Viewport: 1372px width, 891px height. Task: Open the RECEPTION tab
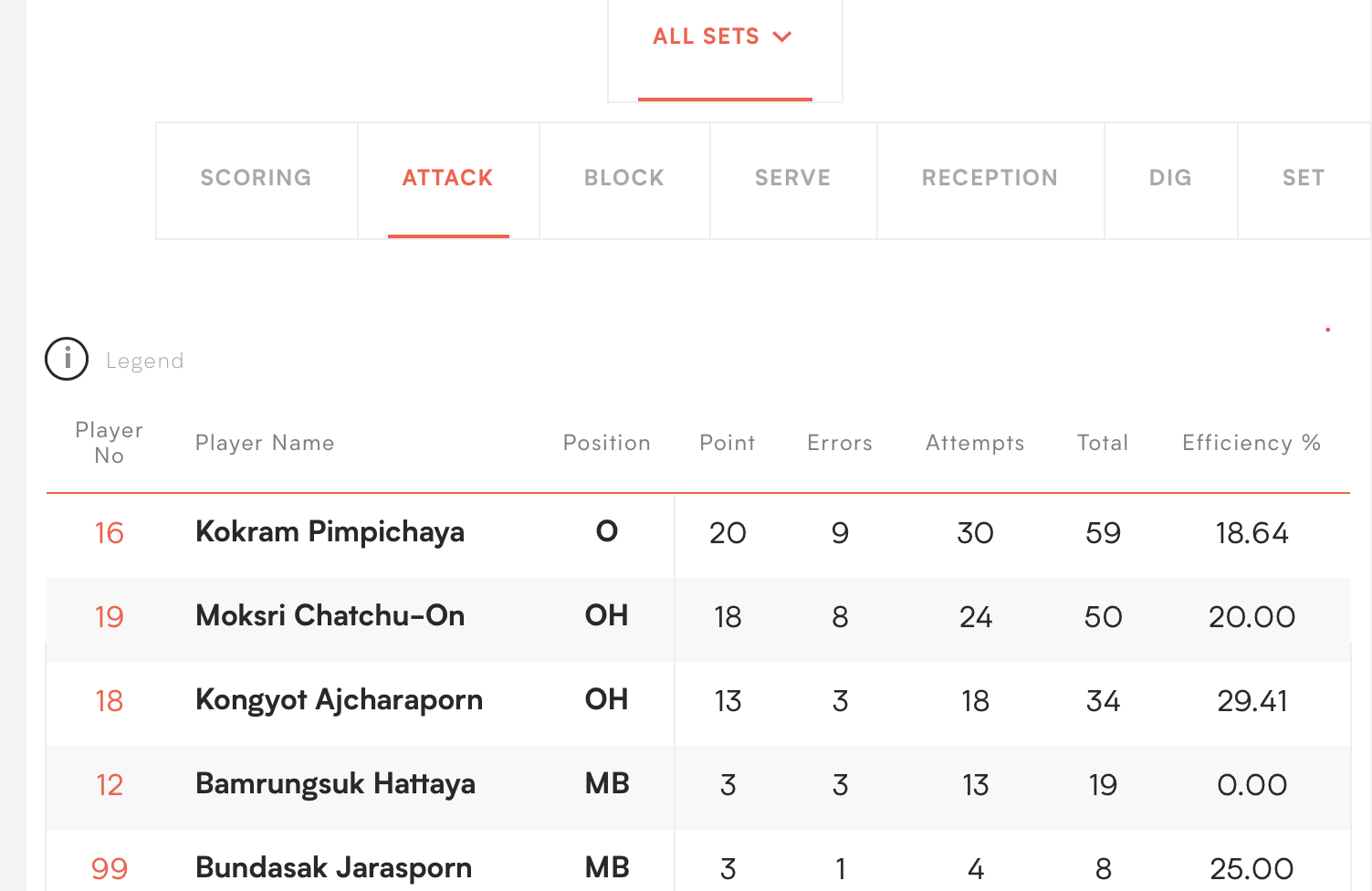[x=990, y=178]
